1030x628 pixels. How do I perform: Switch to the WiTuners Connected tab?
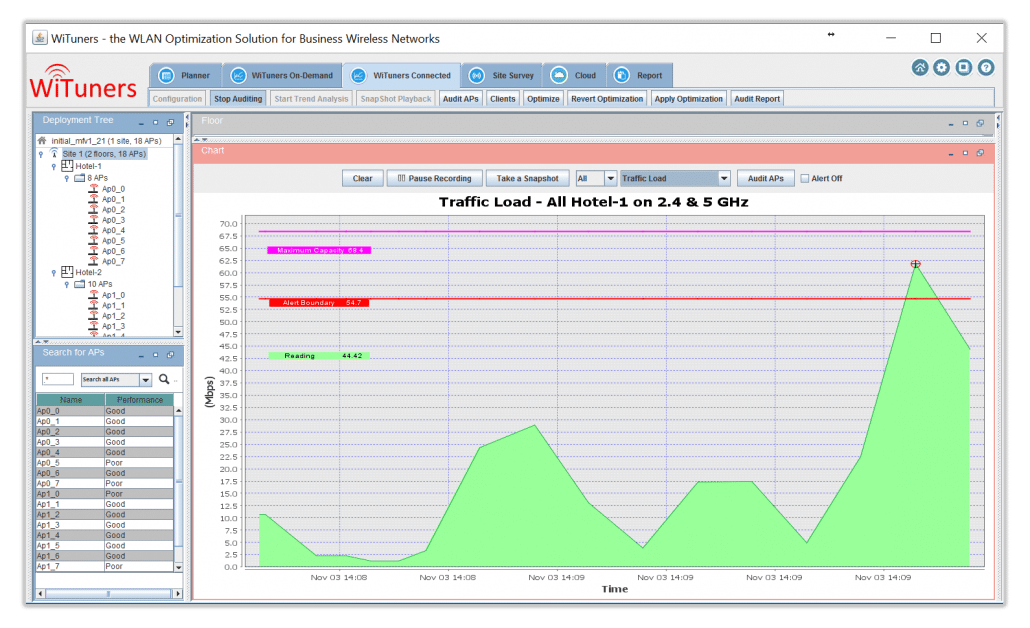[401, 76]
